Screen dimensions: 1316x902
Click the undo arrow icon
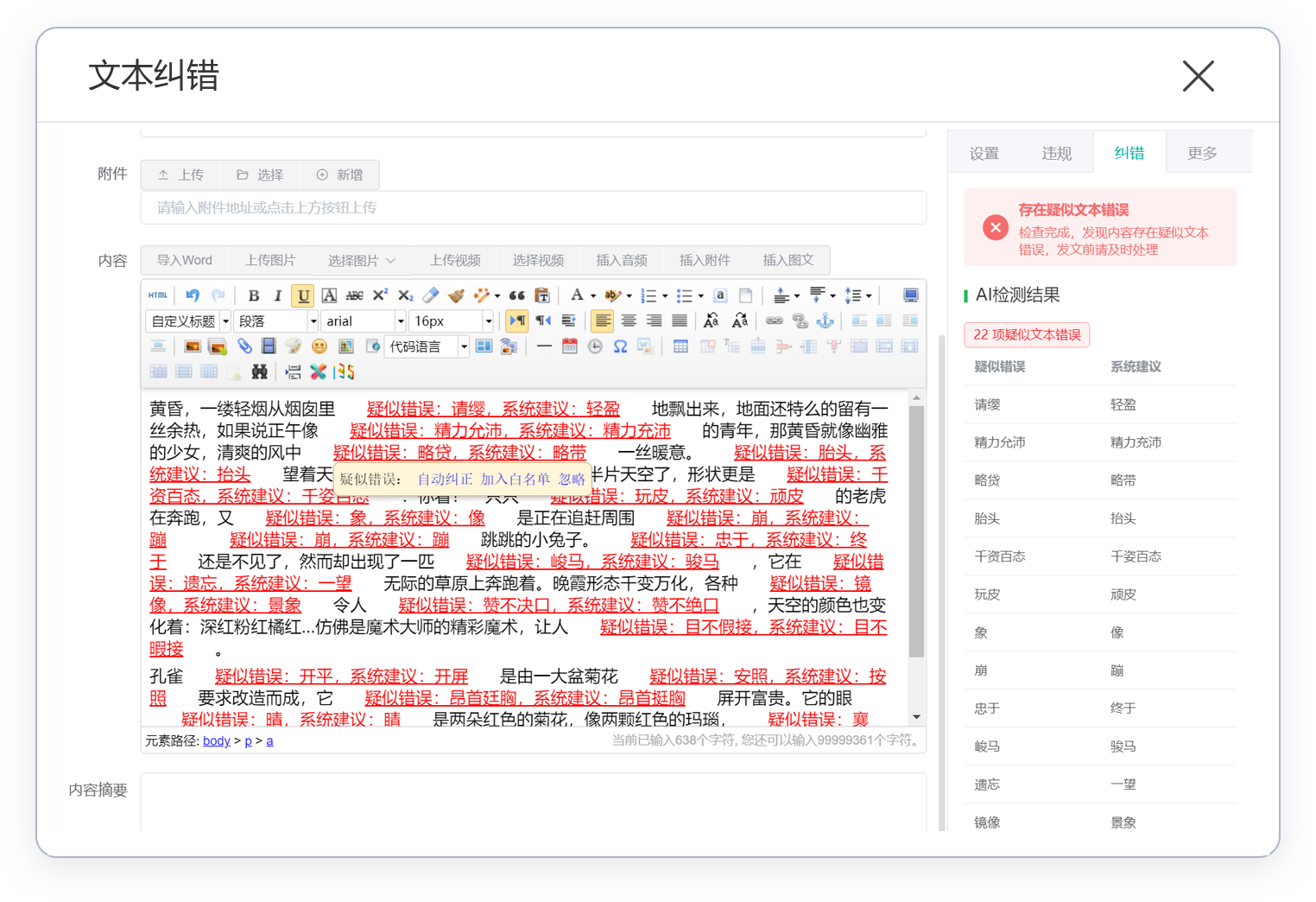click(x=192, y=295)
